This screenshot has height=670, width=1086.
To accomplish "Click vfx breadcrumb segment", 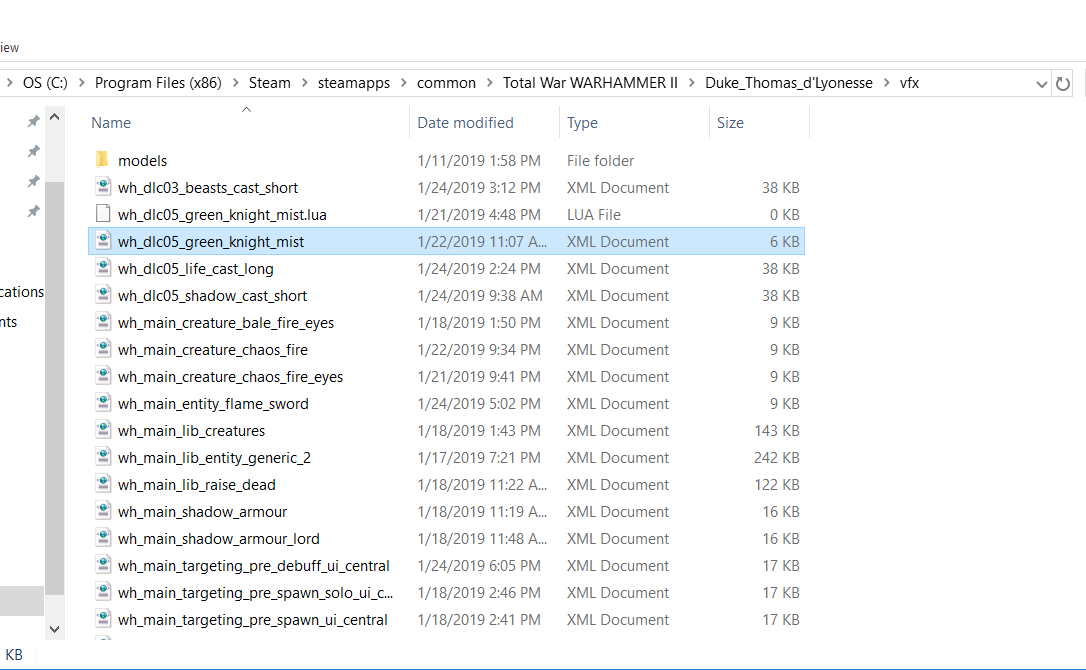I will click(909, 82).
